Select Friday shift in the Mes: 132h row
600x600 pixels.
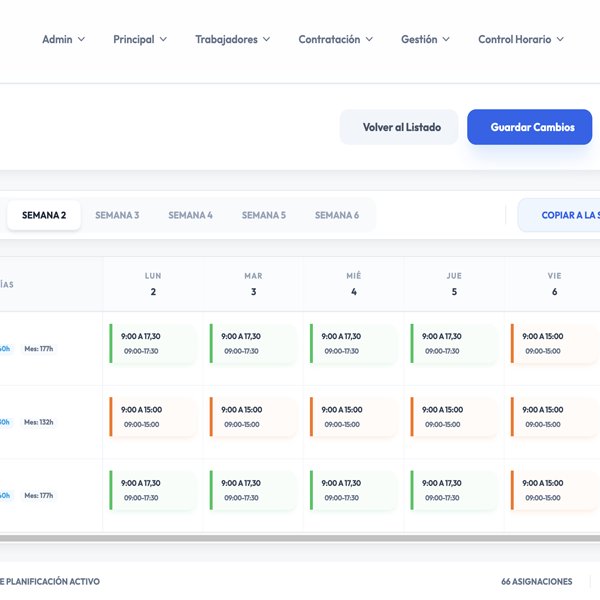coord(554,417)
